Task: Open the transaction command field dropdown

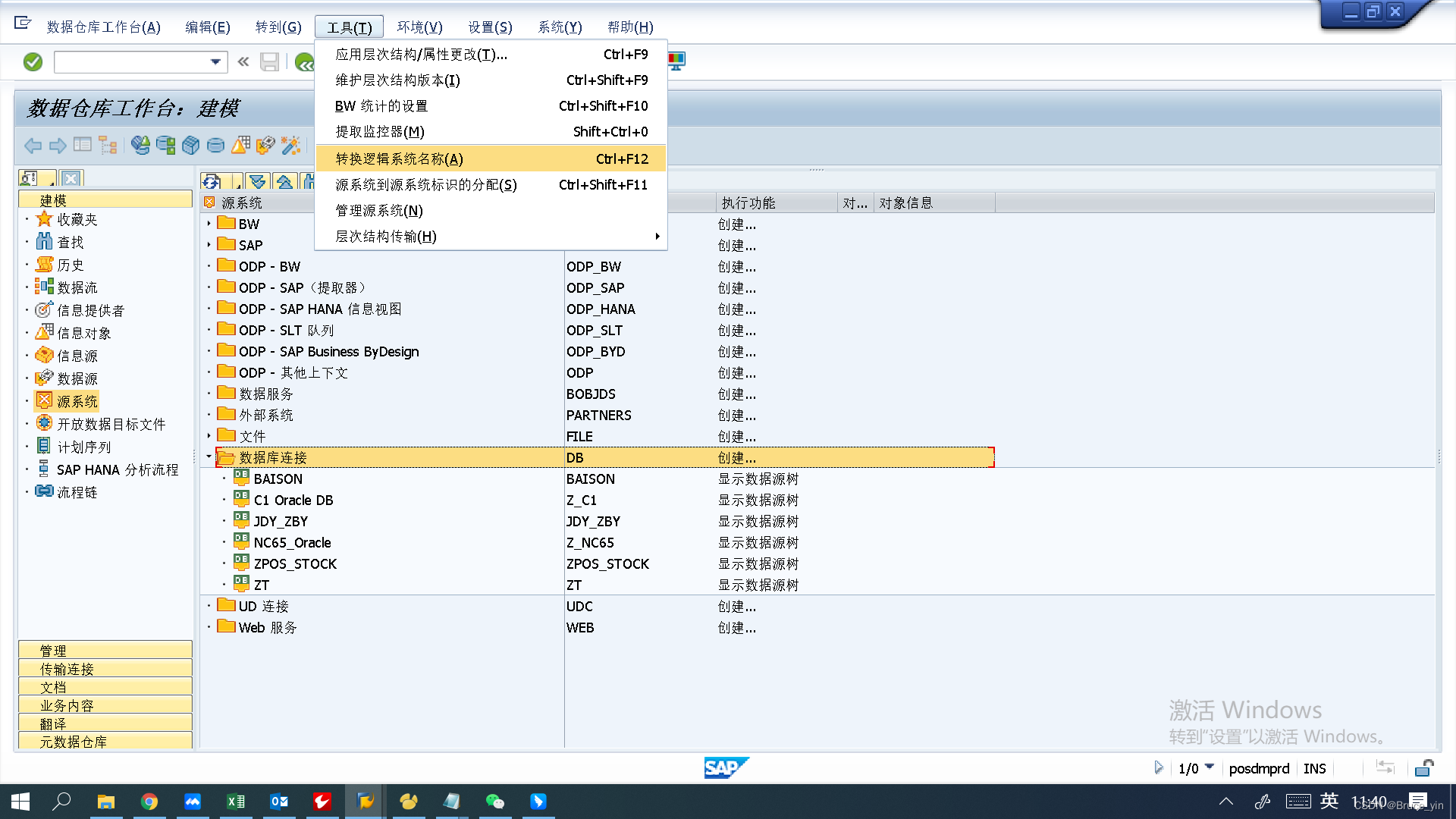Action: click(215, 62)
